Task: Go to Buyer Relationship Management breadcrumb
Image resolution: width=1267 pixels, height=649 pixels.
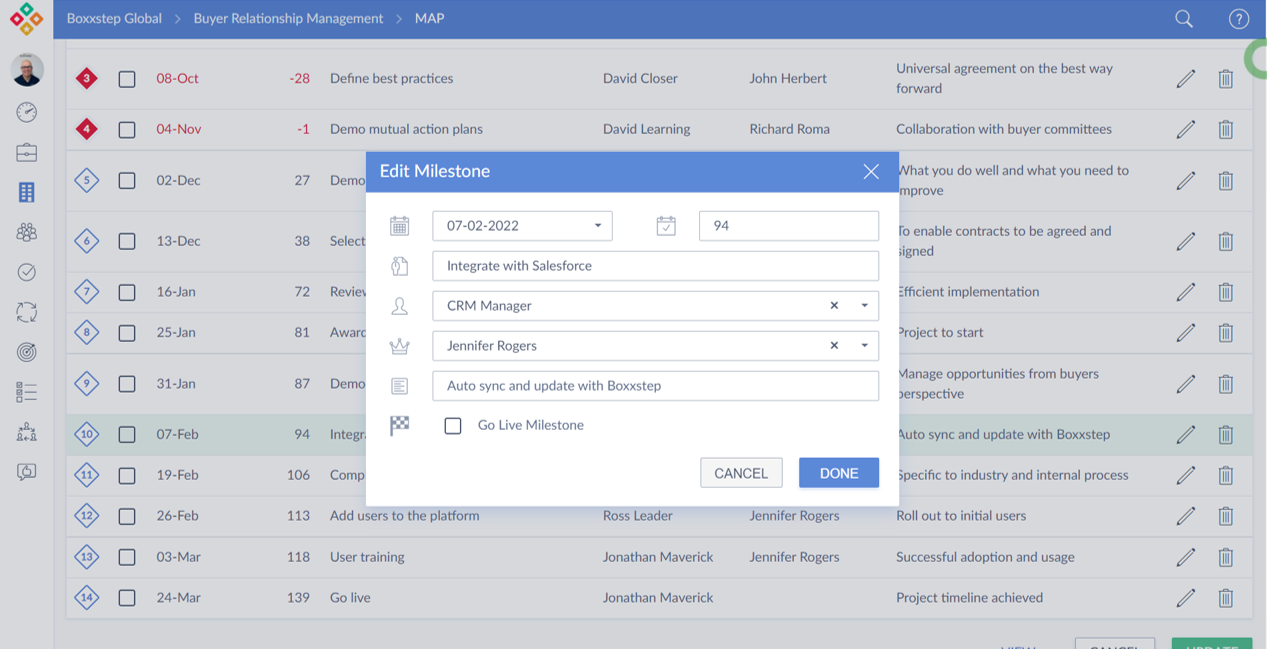Action: coord(288,19)
